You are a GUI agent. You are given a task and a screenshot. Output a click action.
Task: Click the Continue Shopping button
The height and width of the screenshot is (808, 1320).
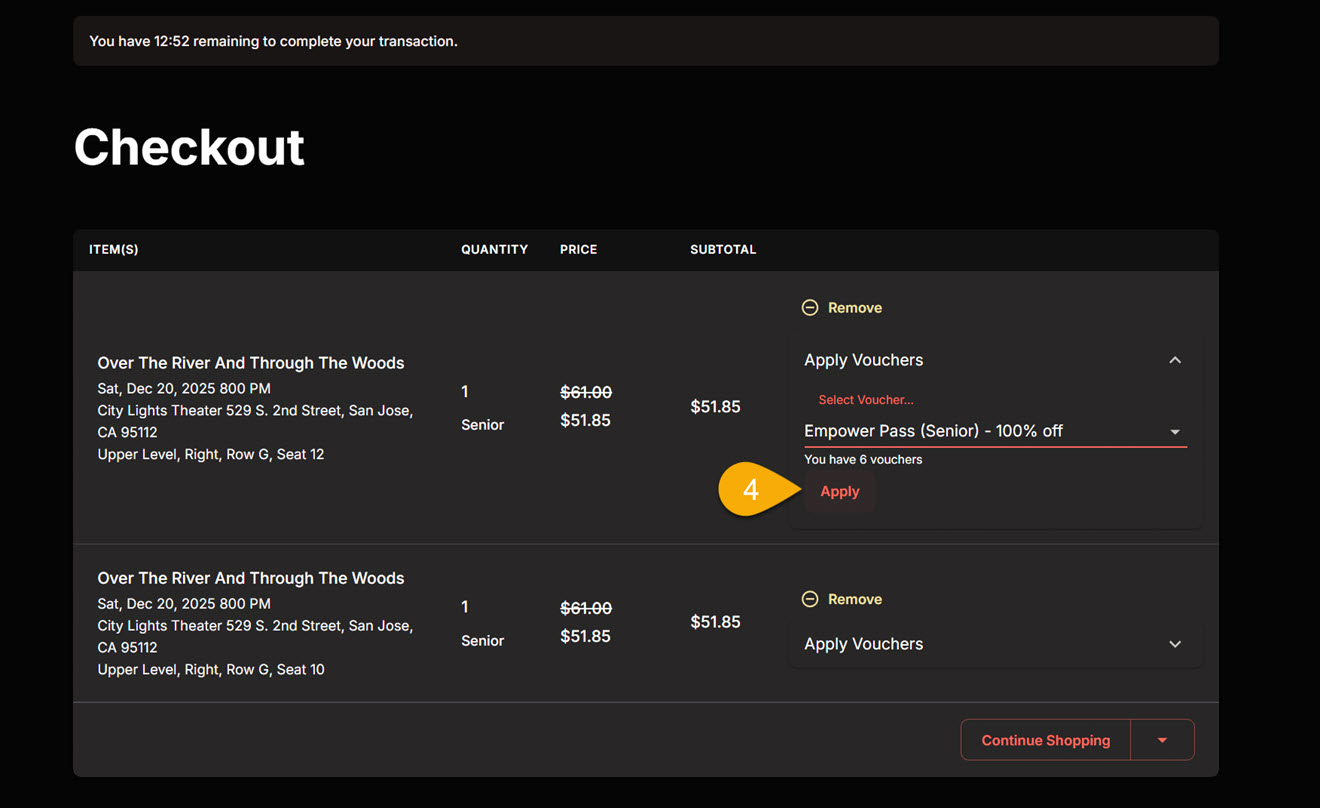click(1045, 740)
